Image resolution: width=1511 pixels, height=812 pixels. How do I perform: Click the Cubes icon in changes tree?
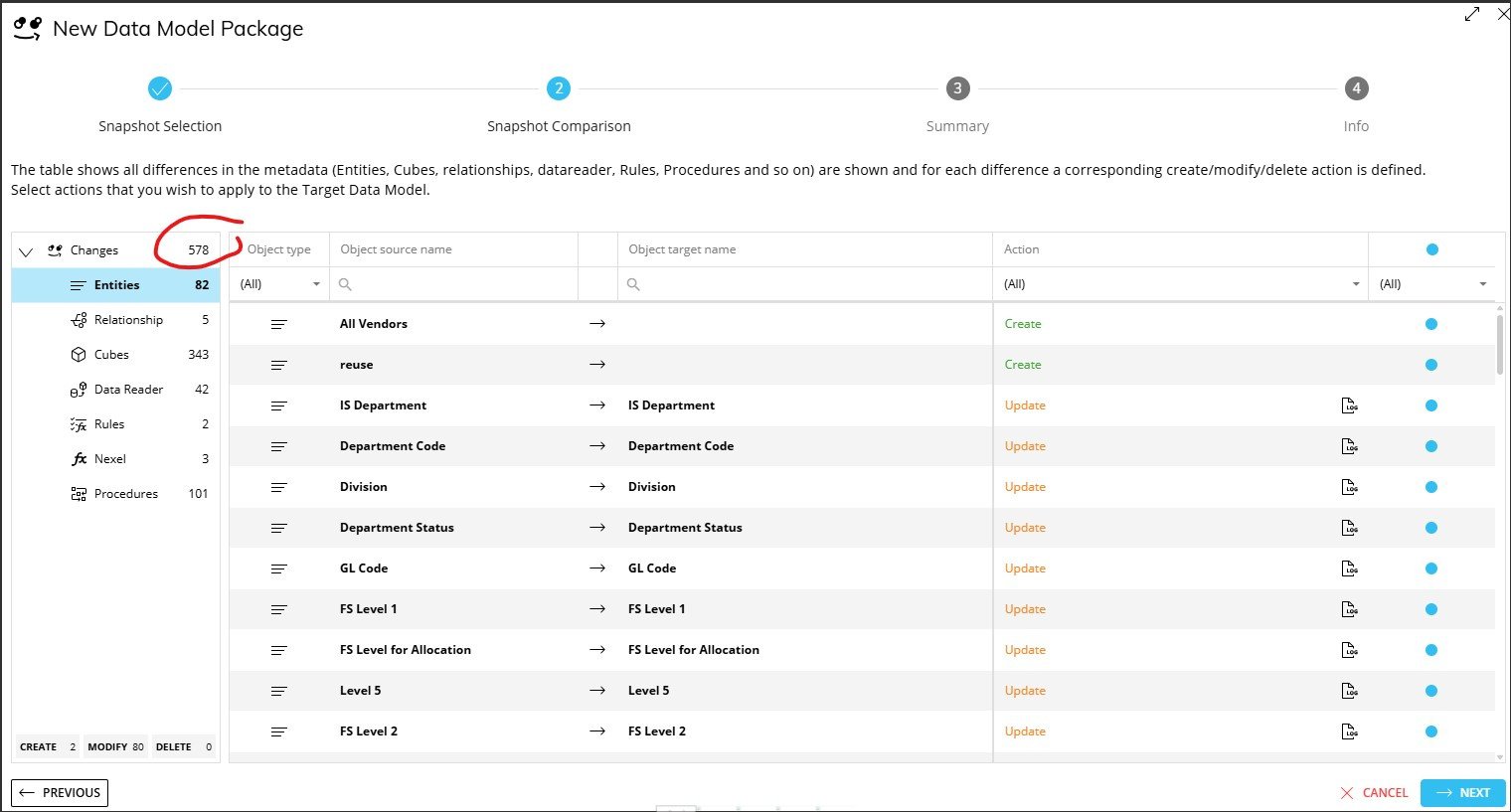tap(79, 355)
